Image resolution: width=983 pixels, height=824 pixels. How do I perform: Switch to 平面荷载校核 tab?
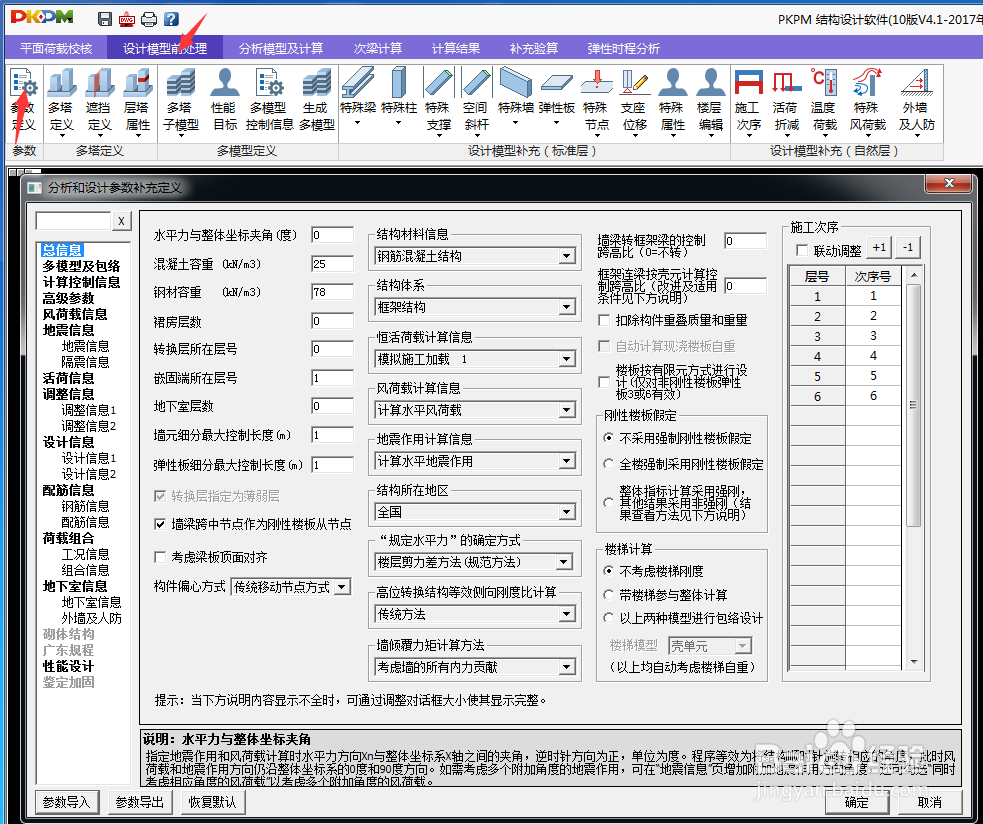point(56,48)
